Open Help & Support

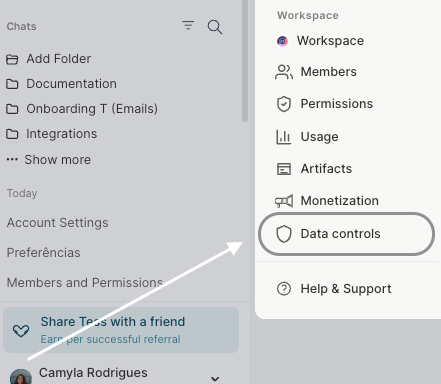tap(347, 289)
